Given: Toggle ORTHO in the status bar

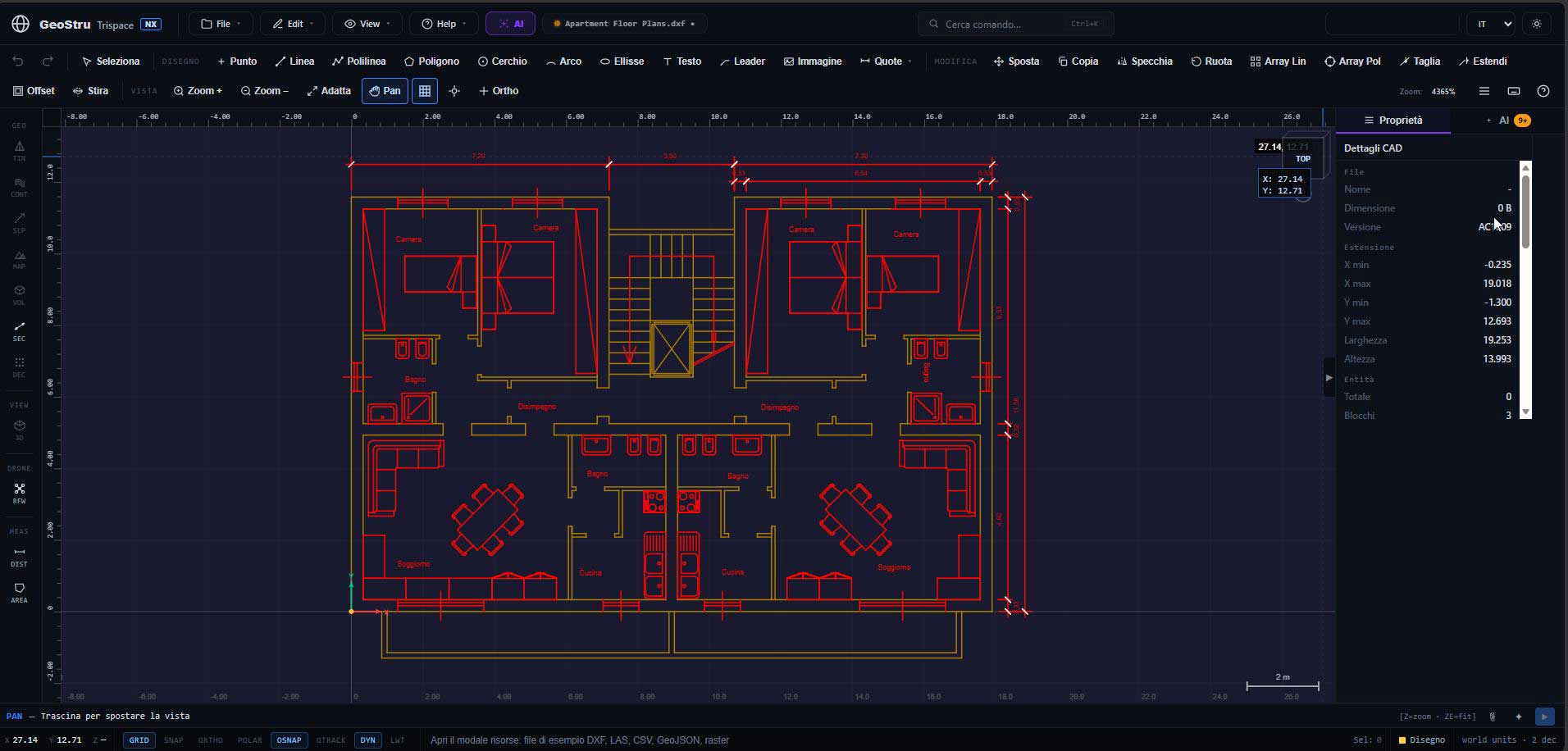Looking at the screenshot, I should click(210, 740).
